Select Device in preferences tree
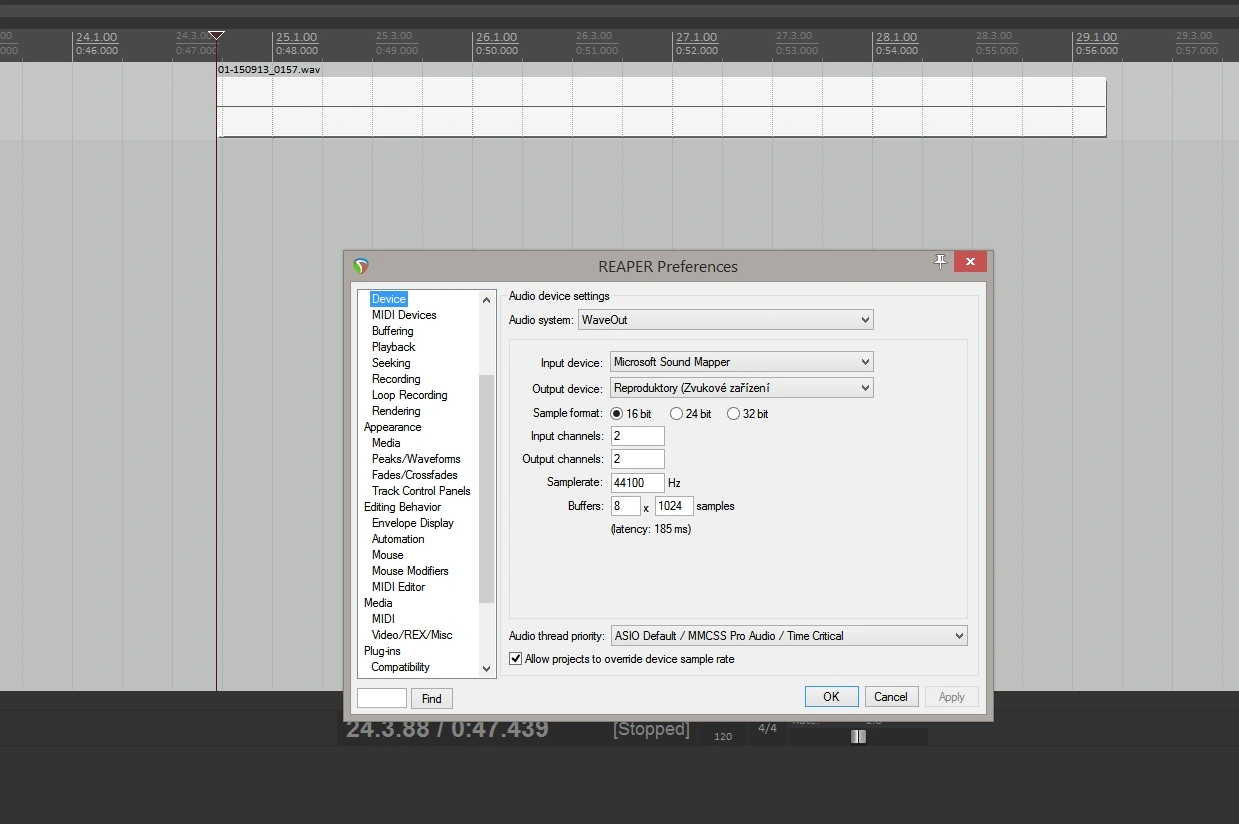The height and width of the screenshot is (824, 1239). (389, 299)
